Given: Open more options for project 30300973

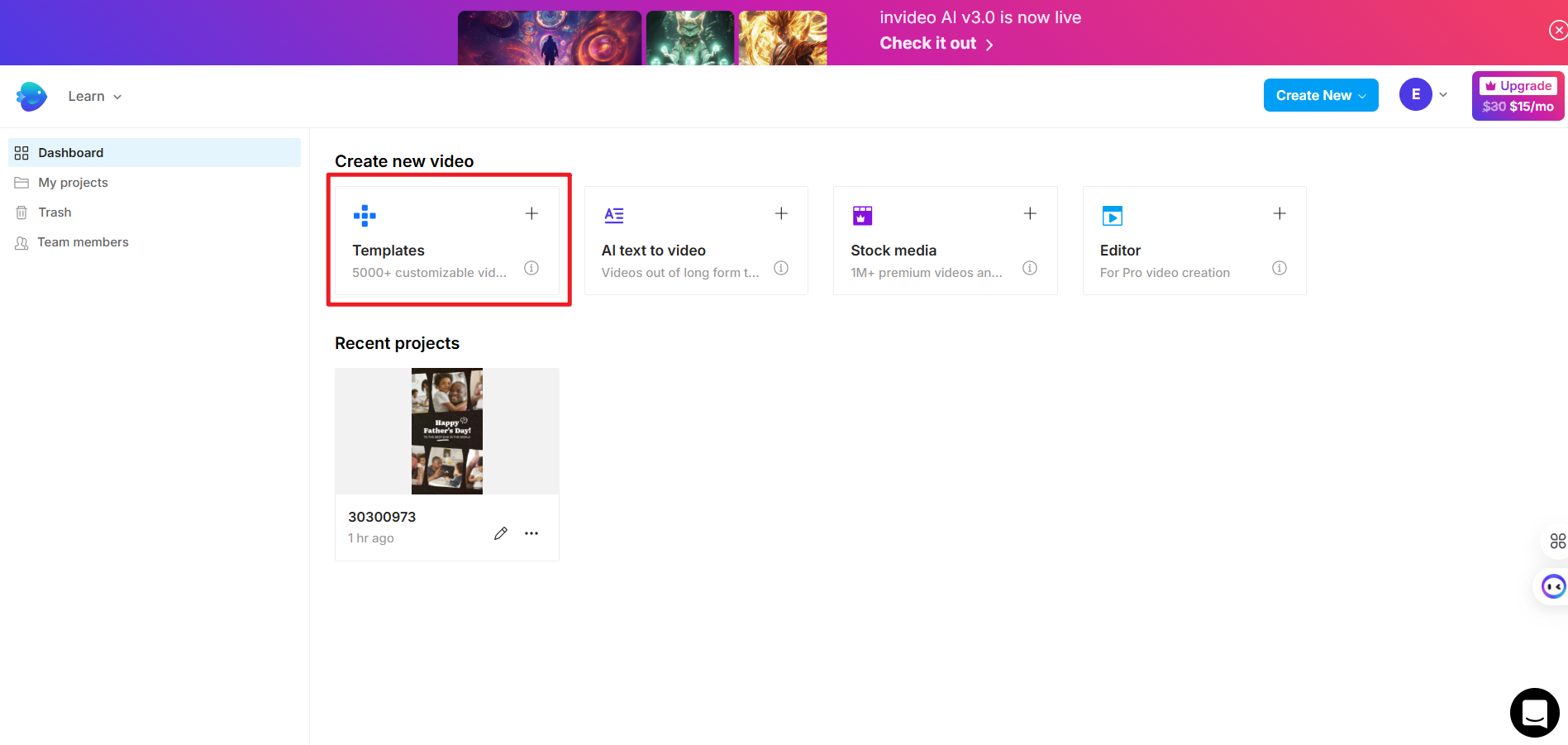Looking at the screenshot, I should [531, 533].
